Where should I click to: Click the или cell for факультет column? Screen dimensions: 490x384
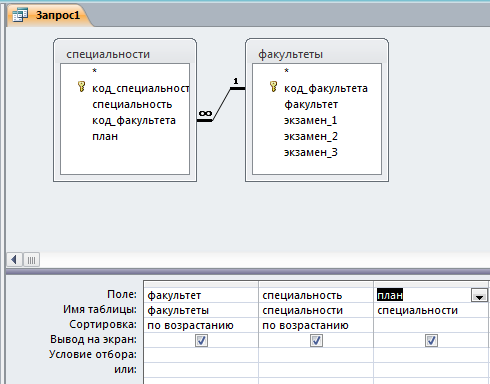(201, 370)
